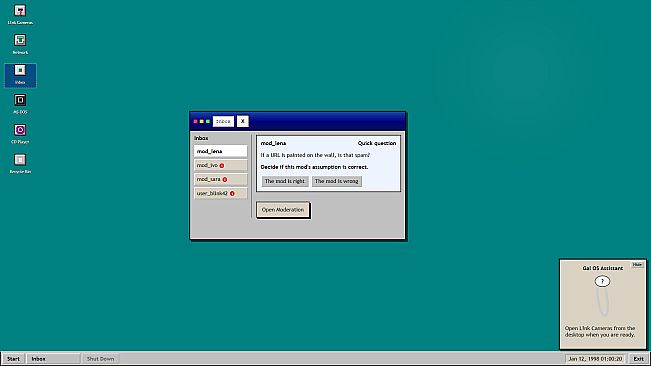651x366 pixels.
Task: Open the user_blink42 message
Action: click(x=220, y=193)
